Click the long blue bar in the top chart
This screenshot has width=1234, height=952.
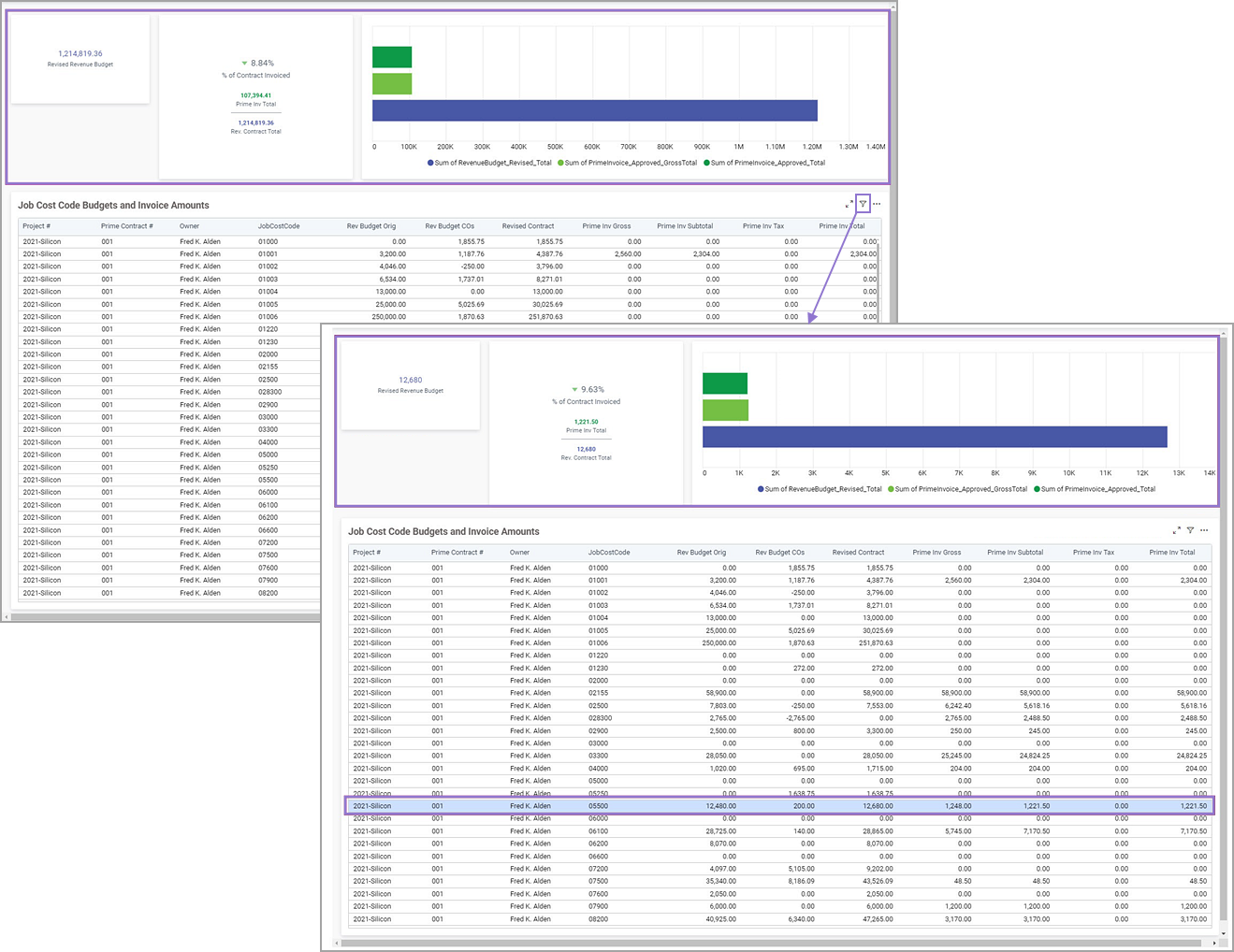tap(595, 110)
